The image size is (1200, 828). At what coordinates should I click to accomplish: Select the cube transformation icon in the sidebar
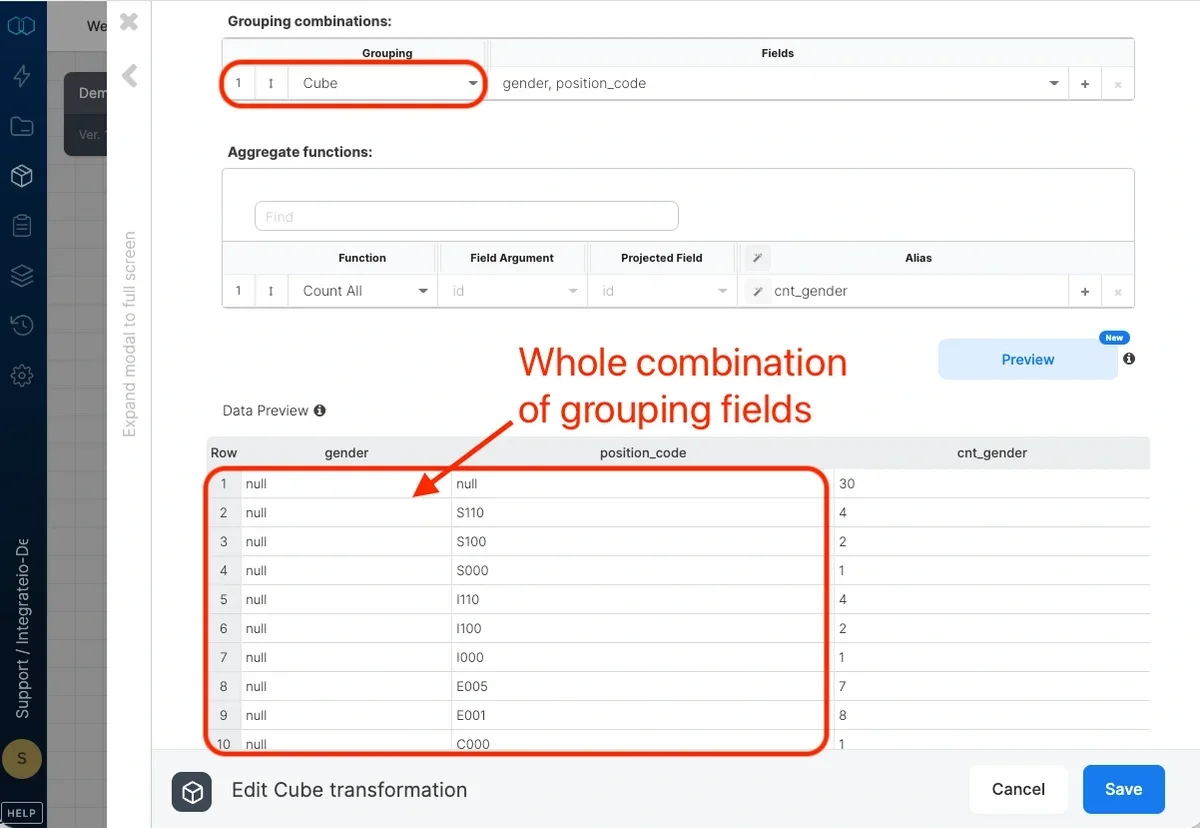22,175
